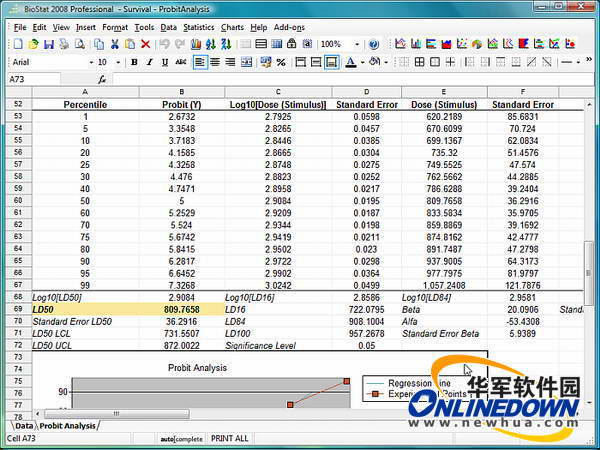The height and width of the screenshot is (450, 600).
Task: Click the Percentile header cell
Action: click(85, 104)
